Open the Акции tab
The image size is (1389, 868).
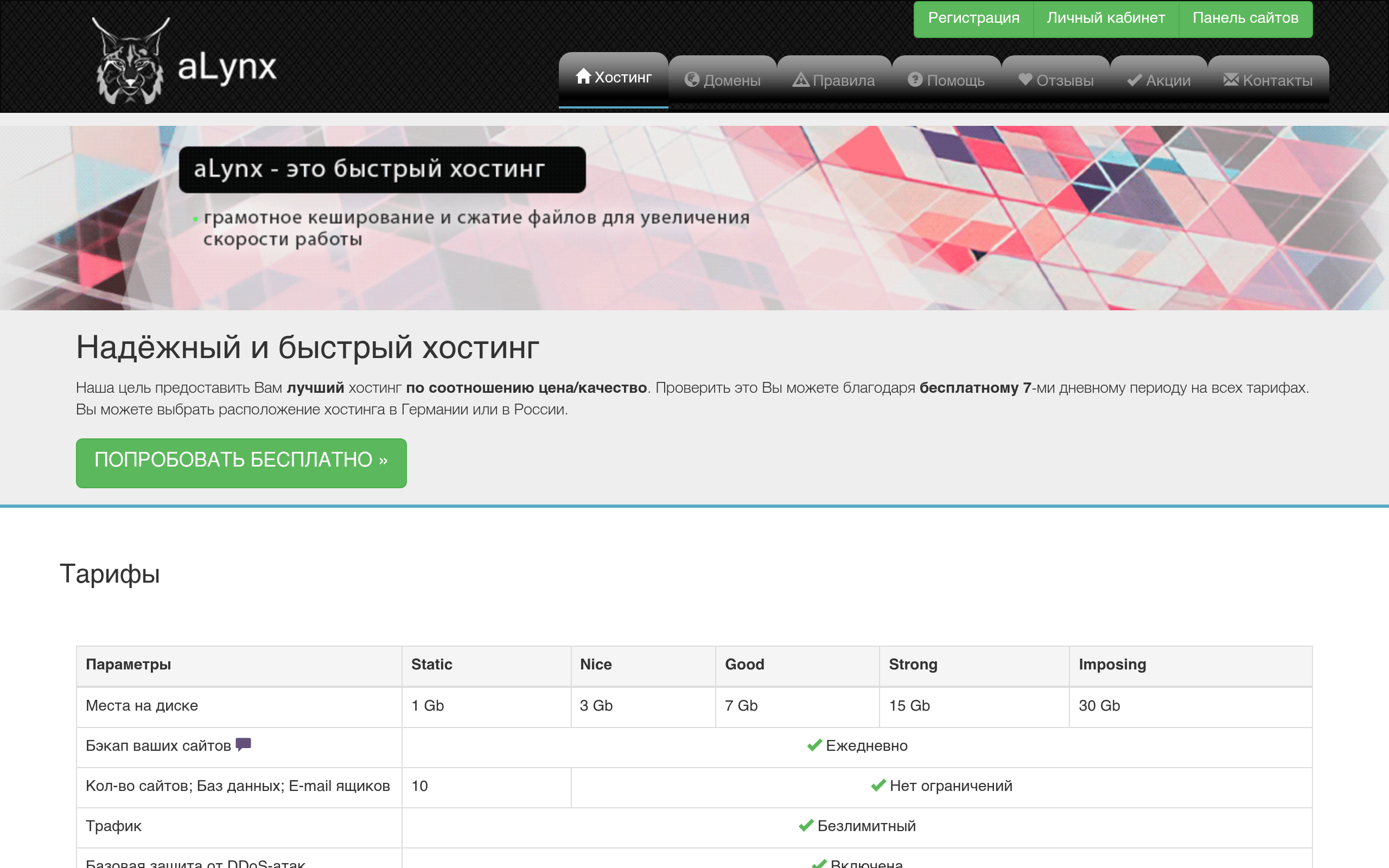pos(1159,80)
